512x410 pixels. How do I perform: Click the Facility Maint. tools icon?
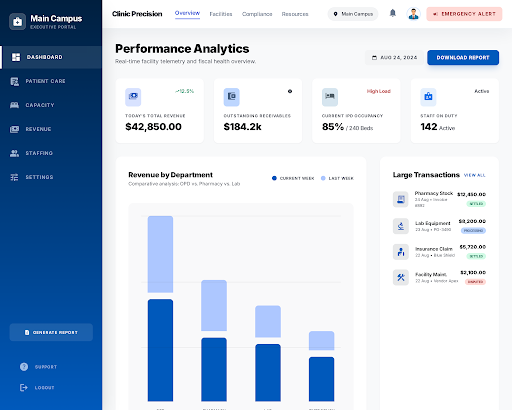pyautogui.click(x=401, y=277)
